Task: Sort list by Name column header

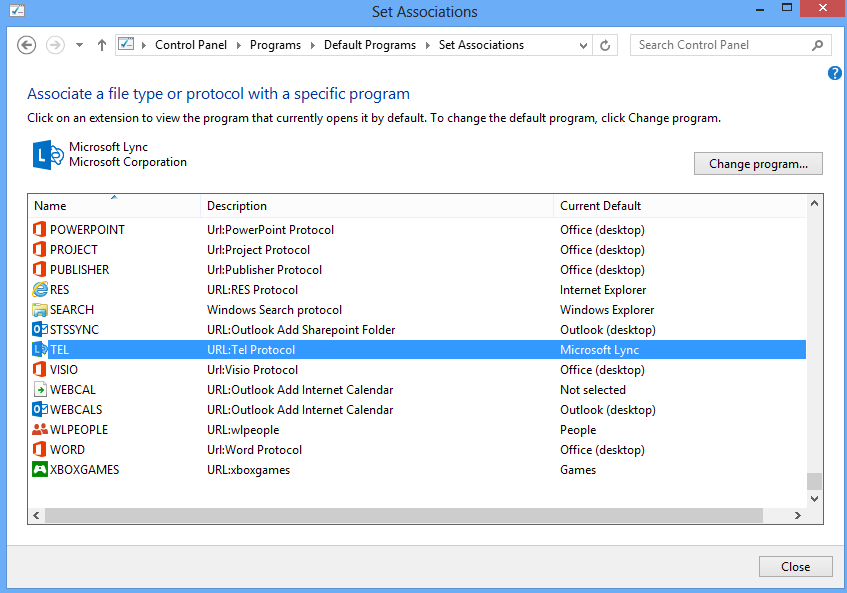Action: [114, 206]
